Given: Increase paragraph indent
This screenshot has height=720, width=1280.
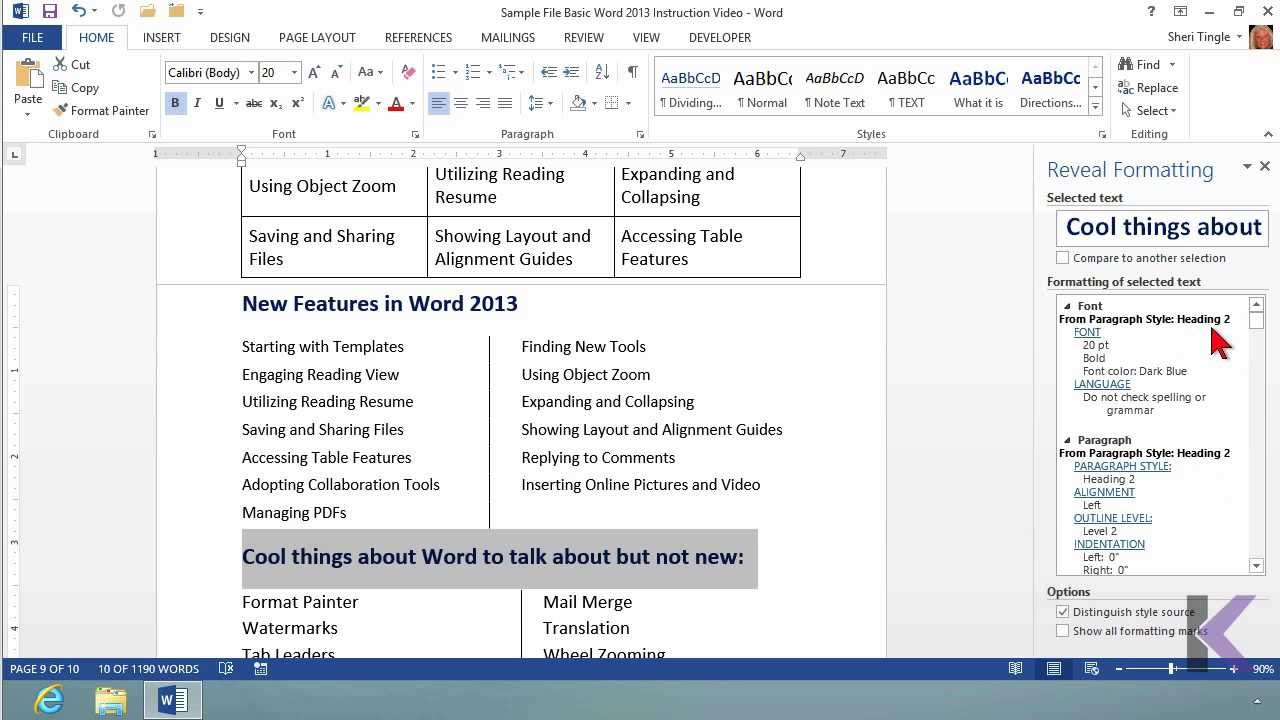Looking at the screenshot, I should coord(571,72).
